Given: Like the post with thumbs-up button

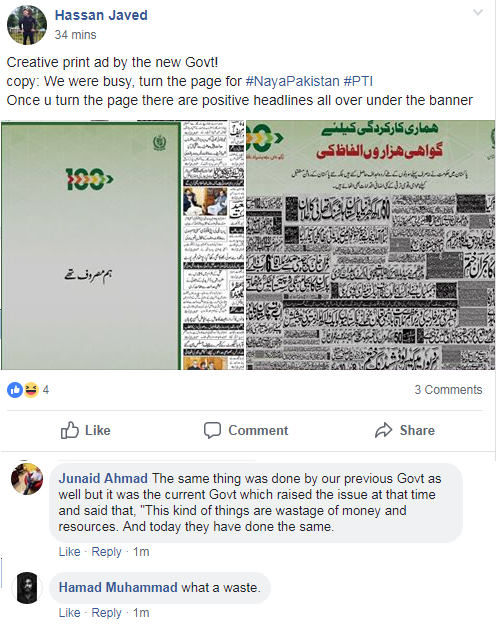Looking at the screenshot, I should pos(85,430).
